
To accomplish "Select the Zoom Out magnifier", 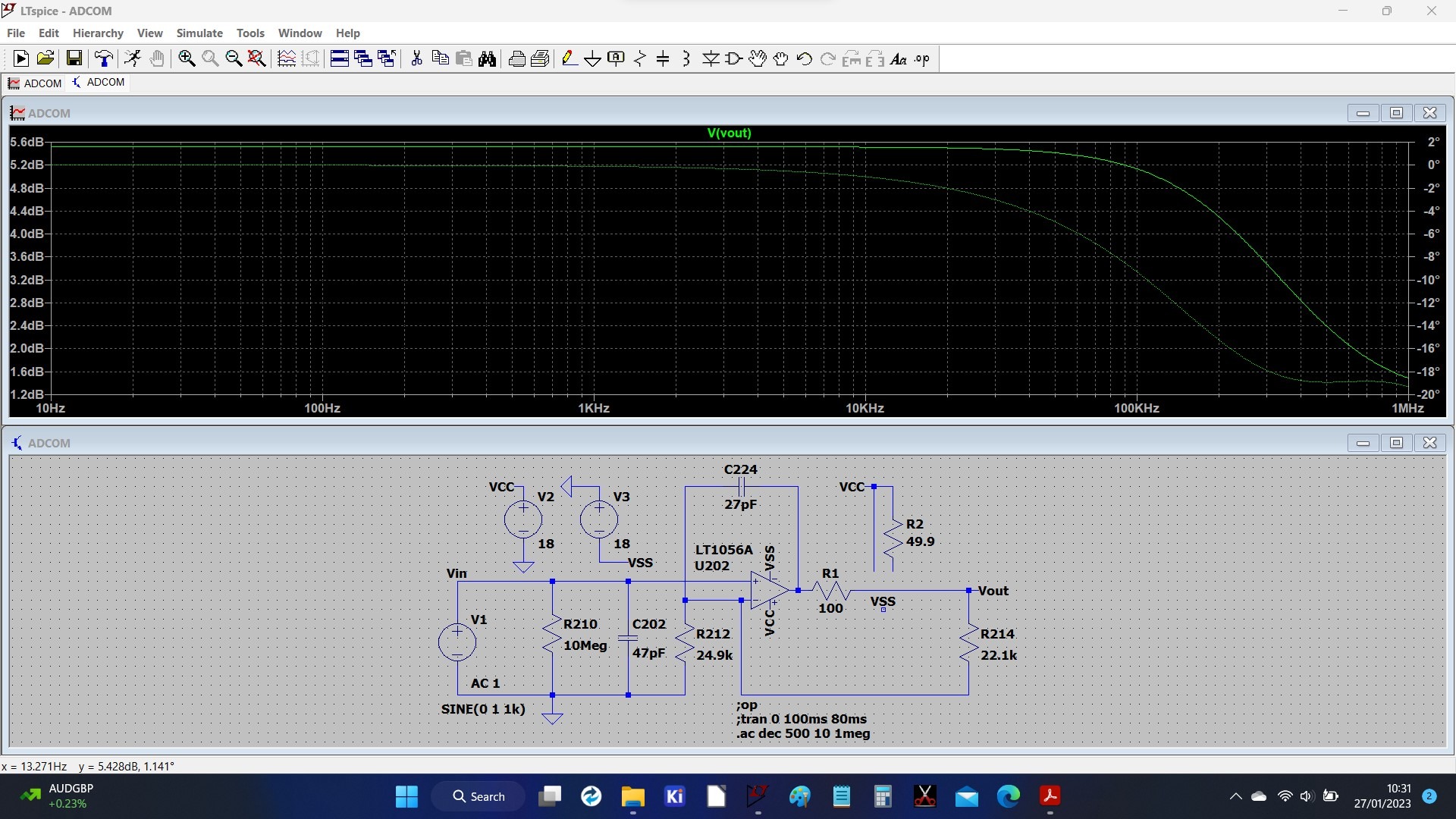I will coord(234,58).
